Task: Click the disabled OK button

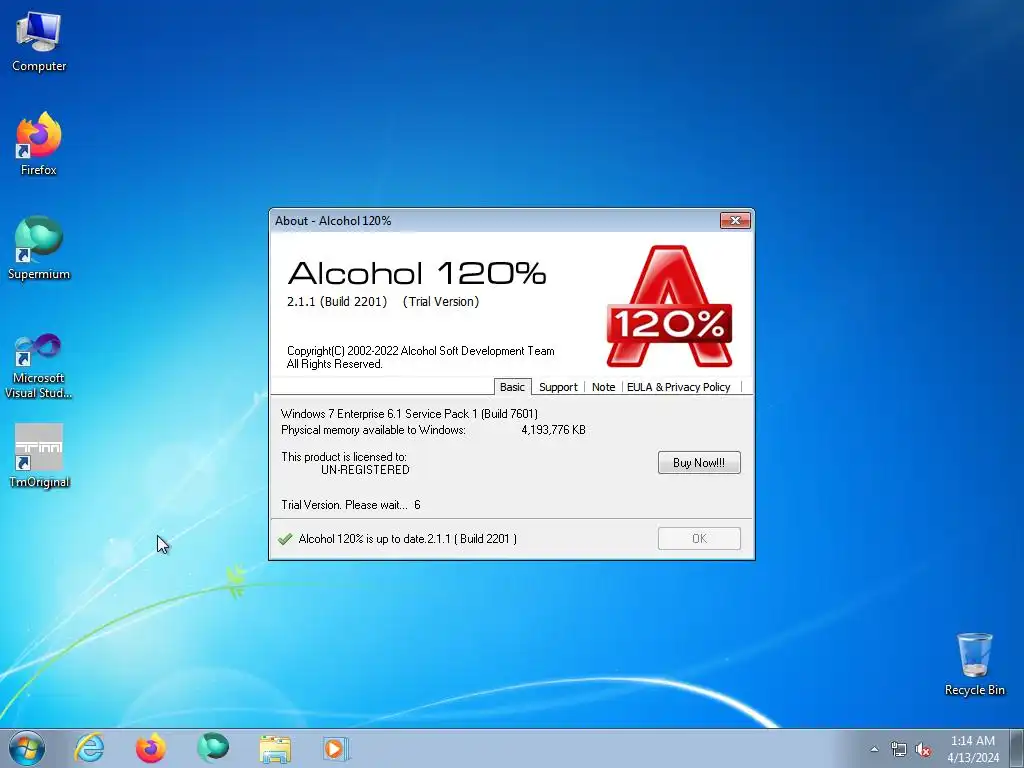Action: pos(699,538)
